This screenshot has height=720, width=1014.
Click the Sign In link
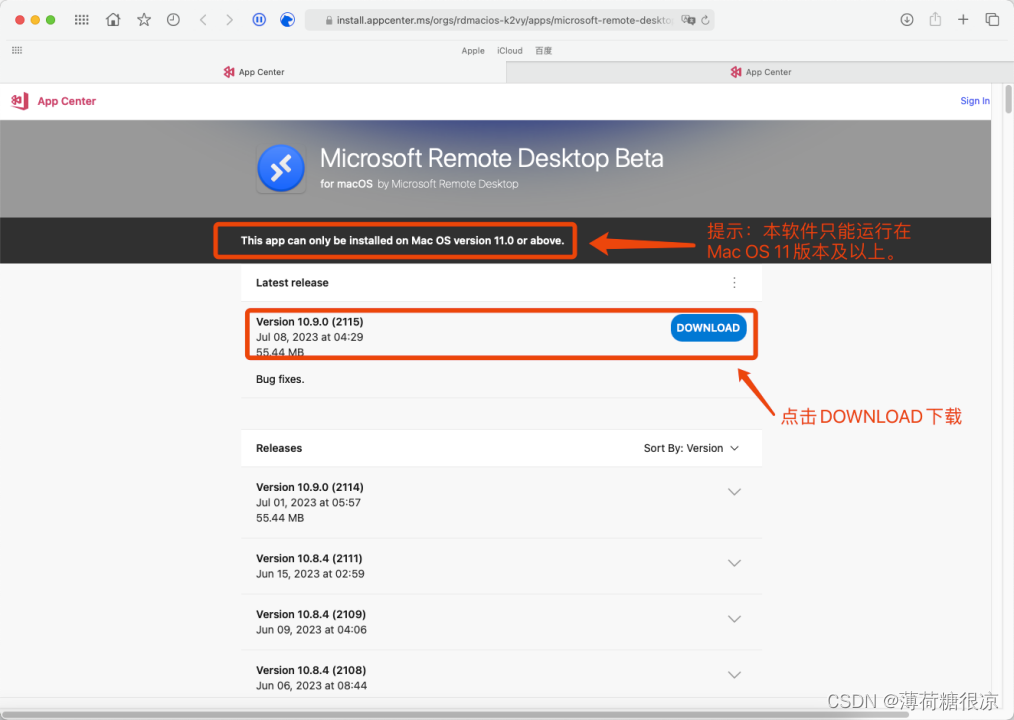974,101
